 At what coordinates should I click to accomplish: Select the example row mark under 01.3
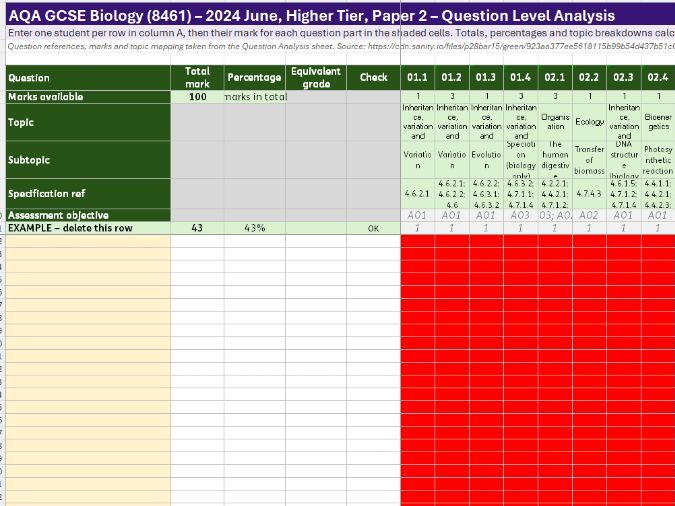click(x=486, y=228)
